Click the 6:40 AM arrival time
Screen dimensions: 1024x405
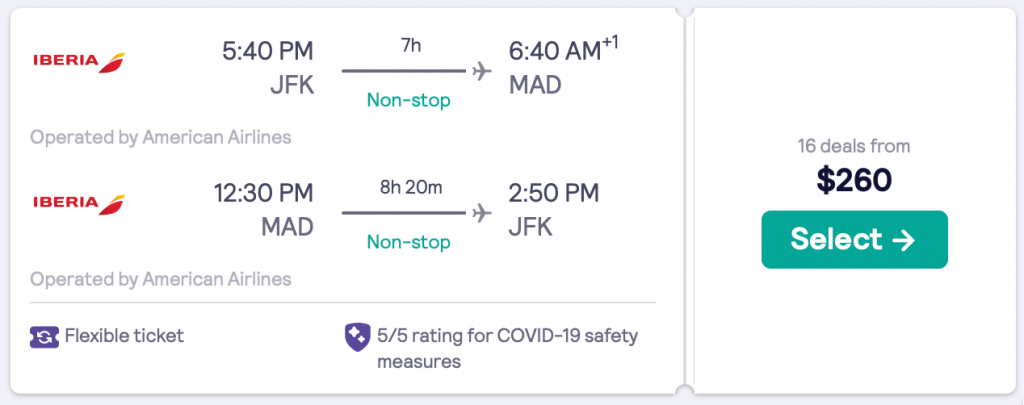click(554, 50)
